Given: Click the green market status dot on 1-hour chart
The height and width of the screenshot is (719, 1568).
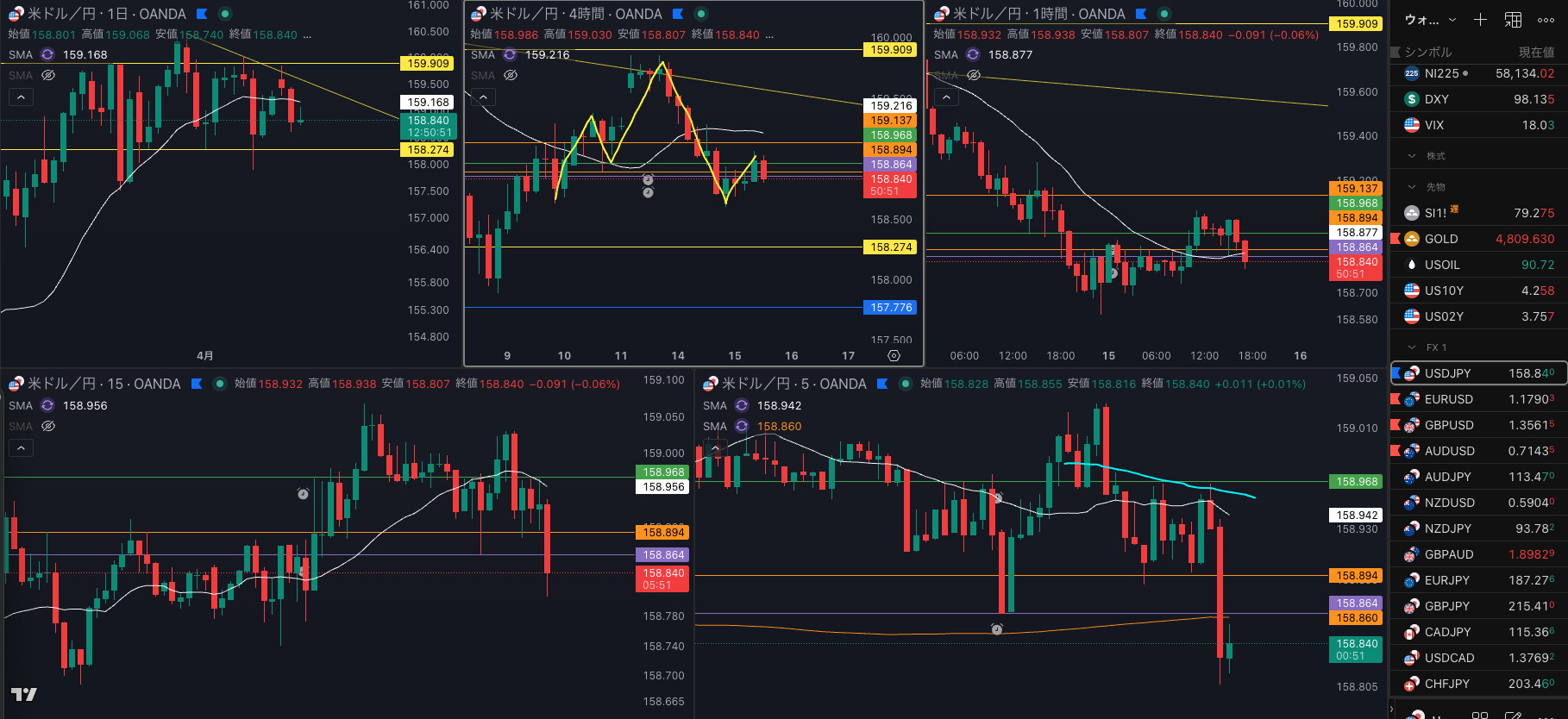Looking at the screenshot, I should 1163,14.
